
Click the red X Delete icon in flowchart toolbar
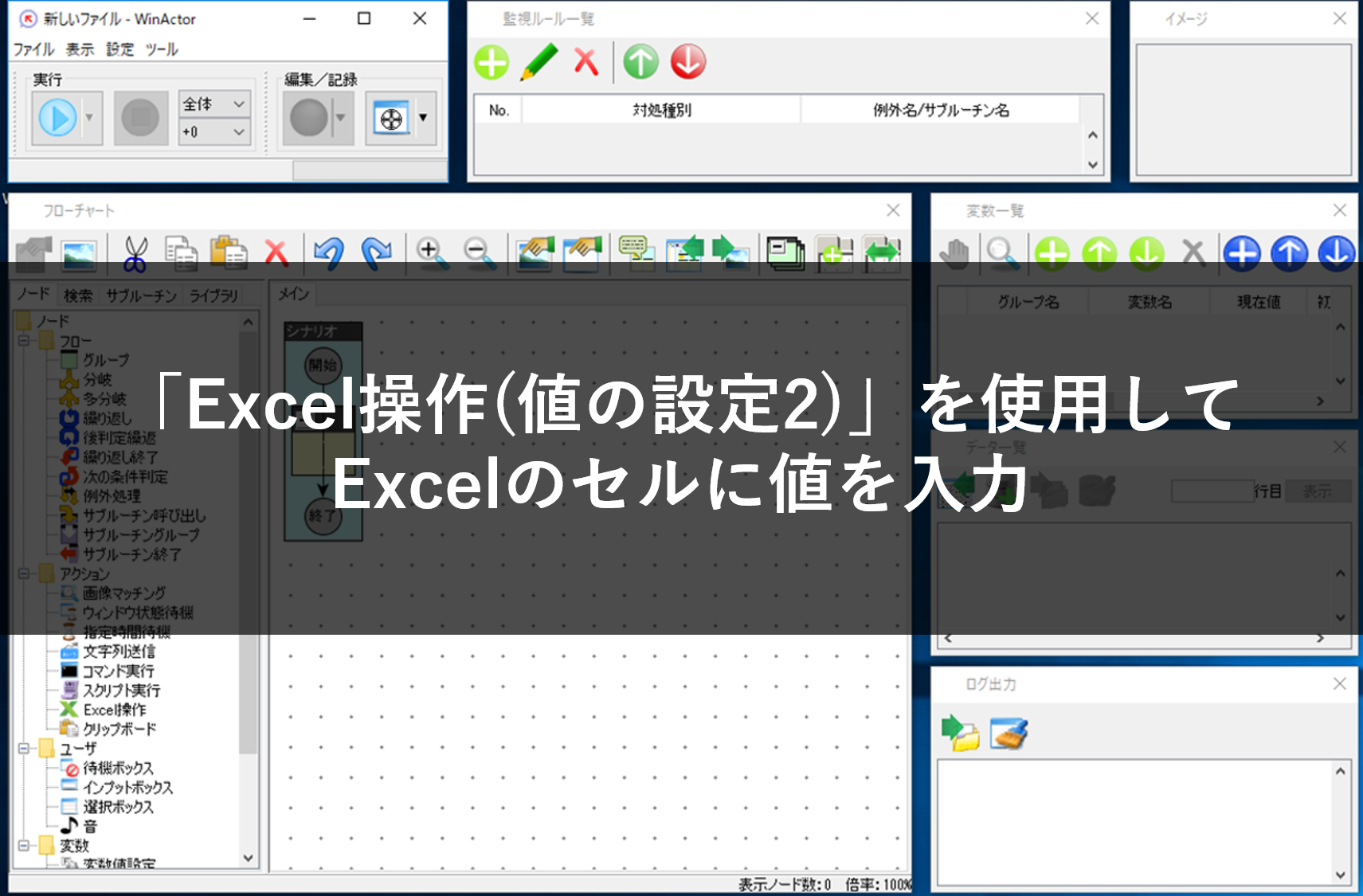click(276, 252)
